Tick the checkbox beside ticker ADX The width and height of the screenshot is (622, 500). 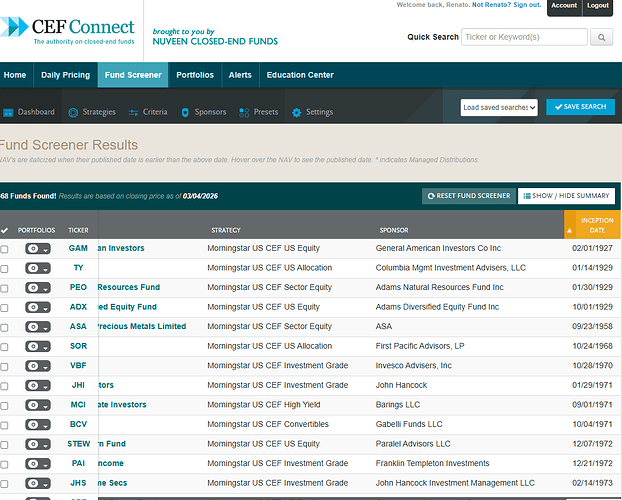click(5, 308)
